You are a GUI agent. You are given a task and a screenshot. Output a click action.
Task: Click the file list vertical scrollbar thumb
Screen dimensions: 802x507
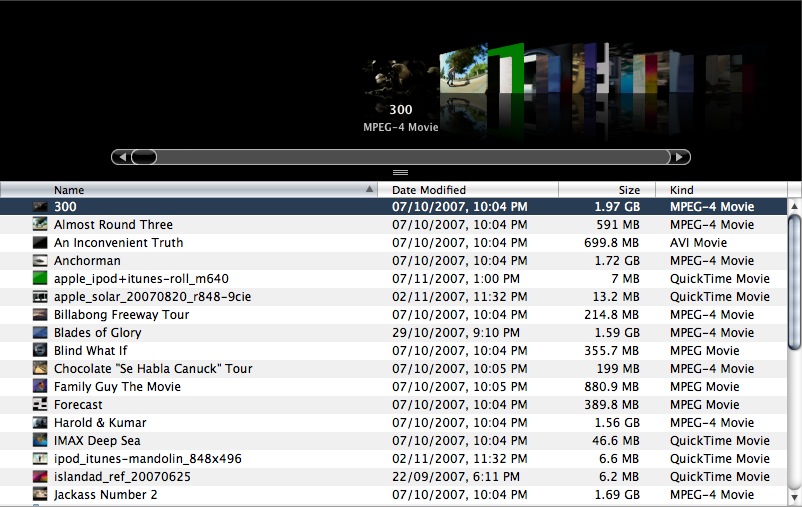coord(794,282)
